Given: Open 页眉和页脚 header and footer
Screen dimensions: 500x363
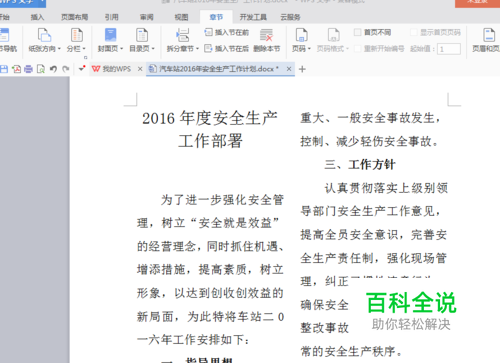Looking at the screenshot, I should click(487, 40).
